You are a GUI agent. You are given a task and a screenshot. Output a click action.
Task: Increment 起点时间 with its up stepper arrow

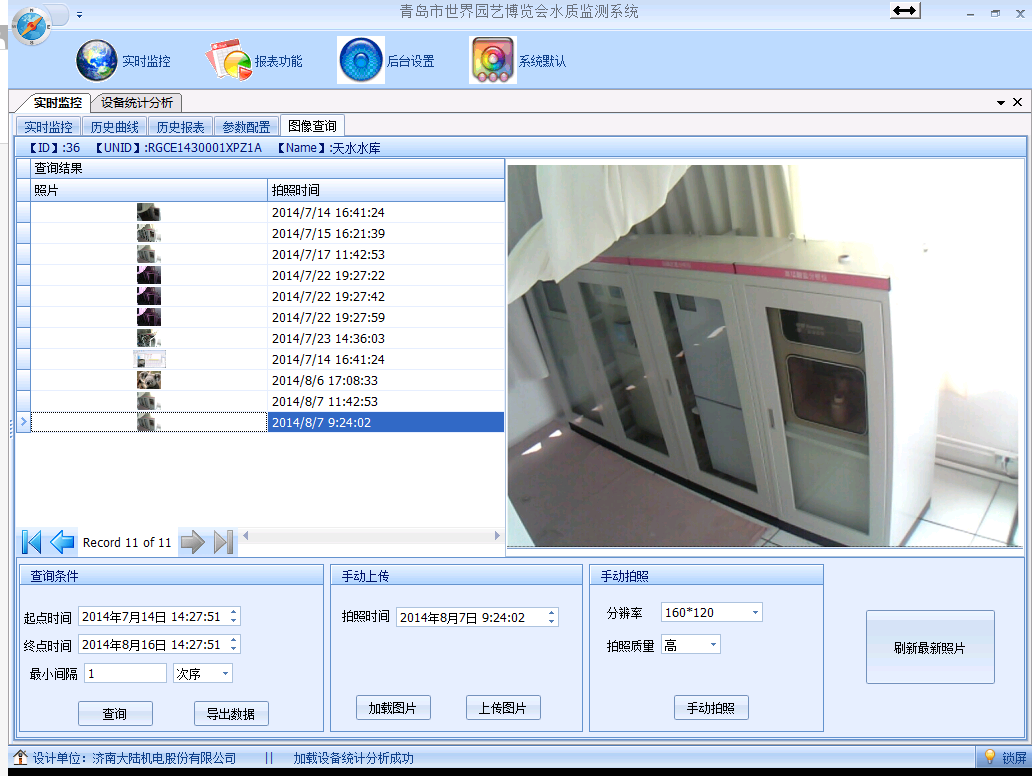coord(233,612)
